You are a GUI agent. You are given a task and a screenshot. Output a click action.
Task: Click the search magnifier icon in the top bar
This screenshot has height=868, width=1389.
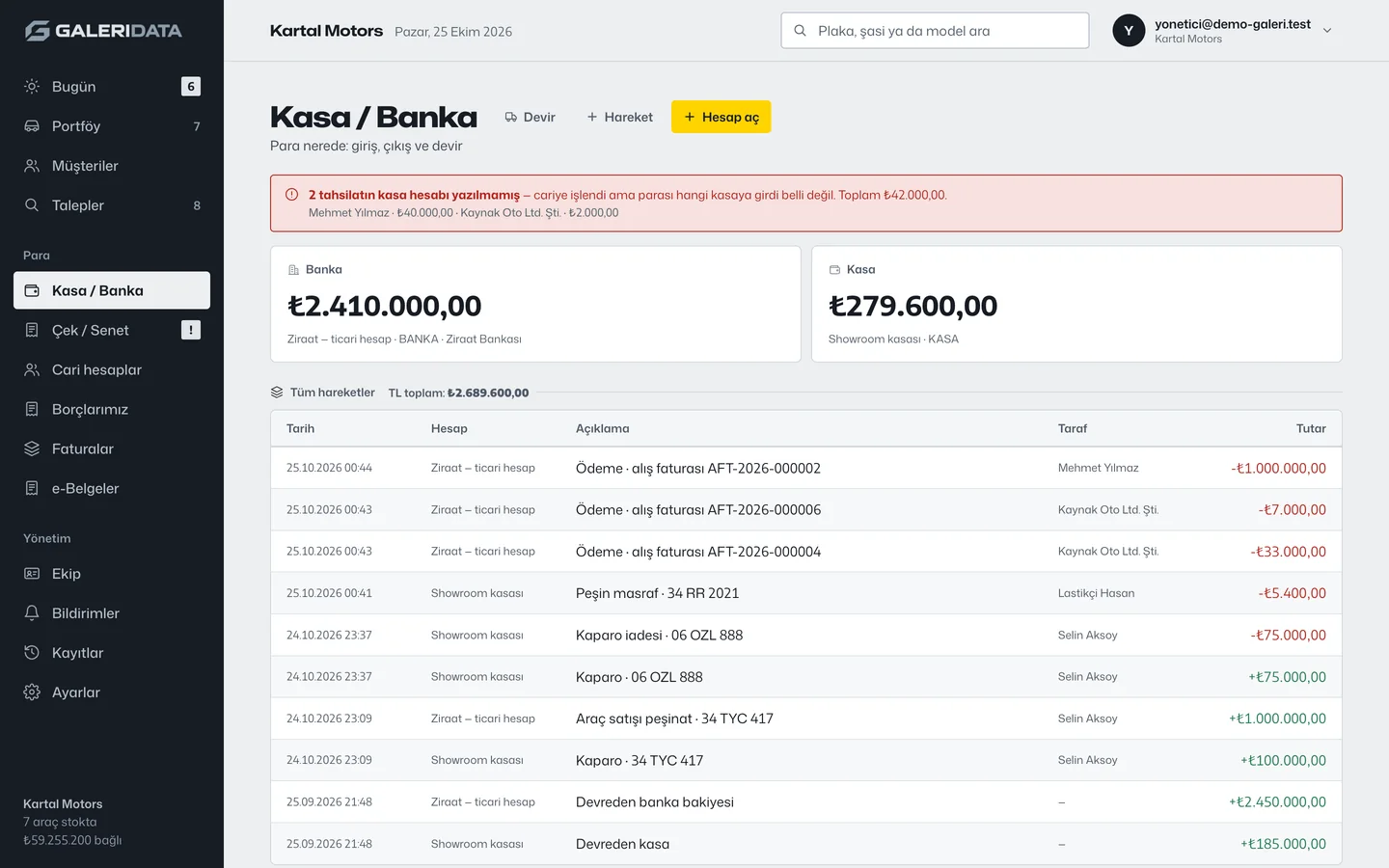[800, 31]
